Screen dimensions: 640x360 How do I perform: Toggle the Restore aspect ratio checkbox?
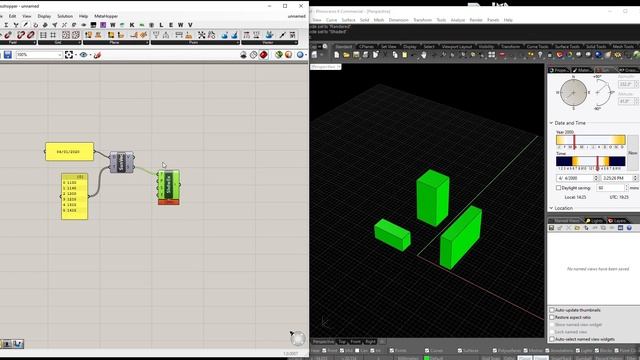551,317
